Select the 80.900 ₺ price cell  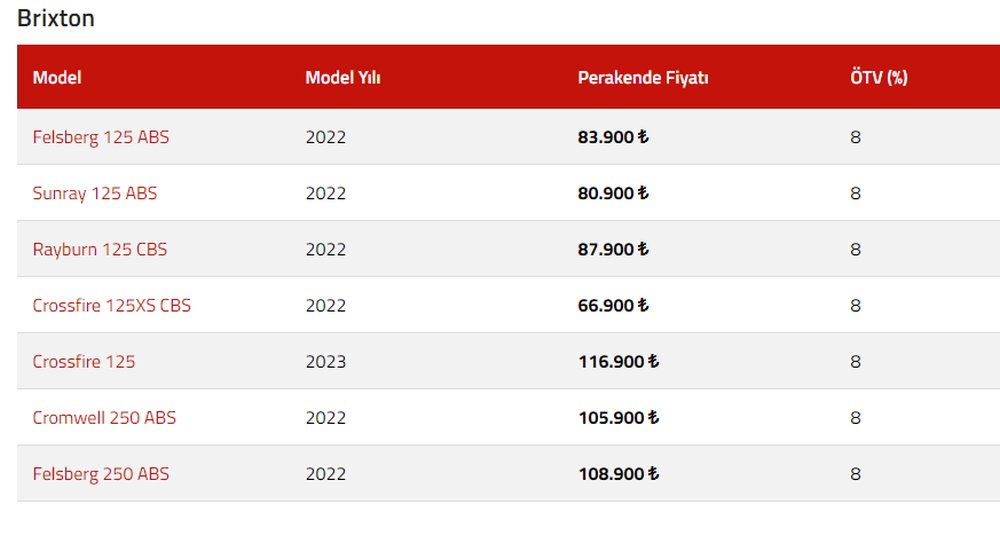point(613,193)
